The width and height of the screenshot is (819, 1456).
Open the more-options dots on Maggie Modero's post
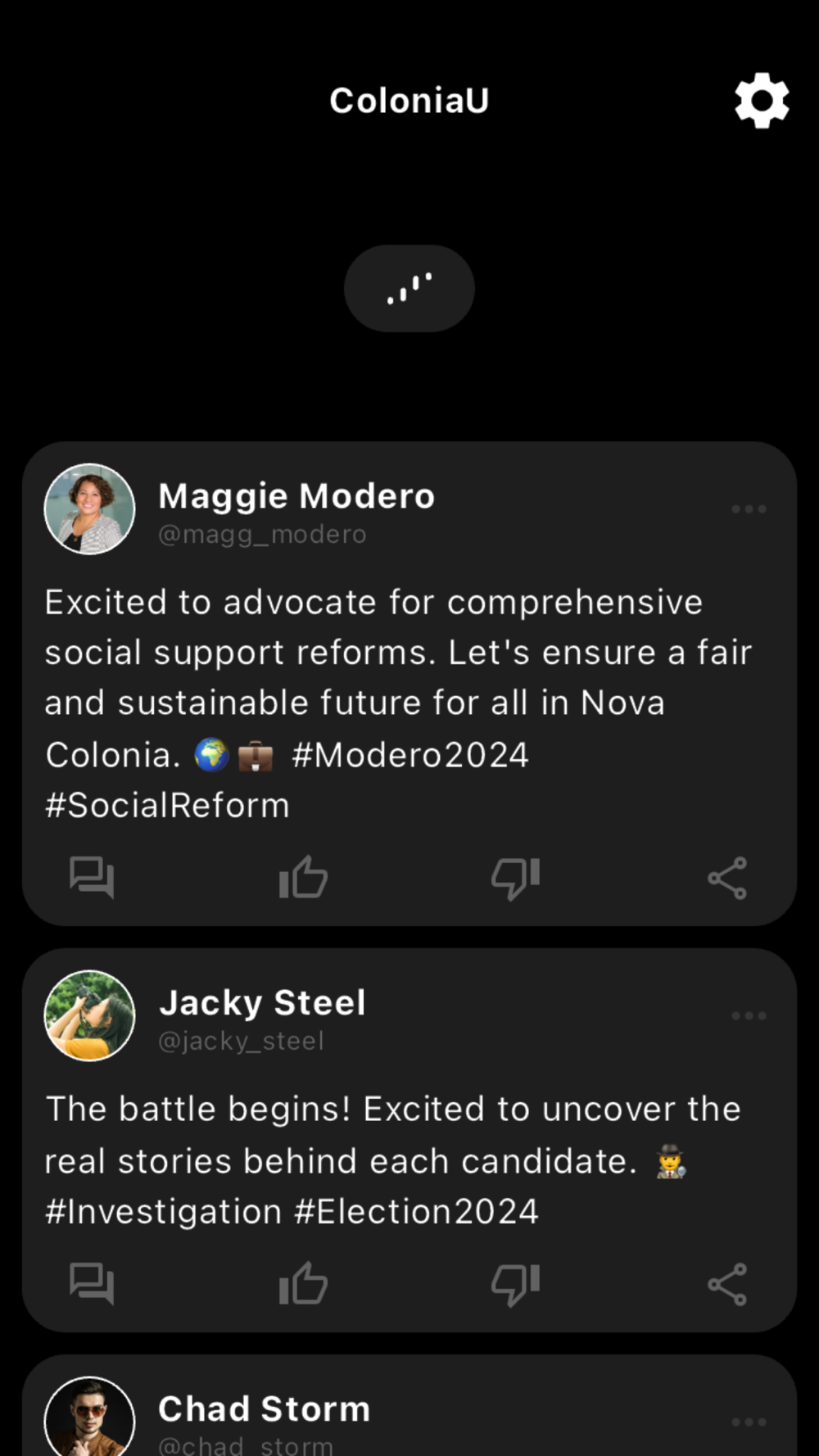coord(749,509)
